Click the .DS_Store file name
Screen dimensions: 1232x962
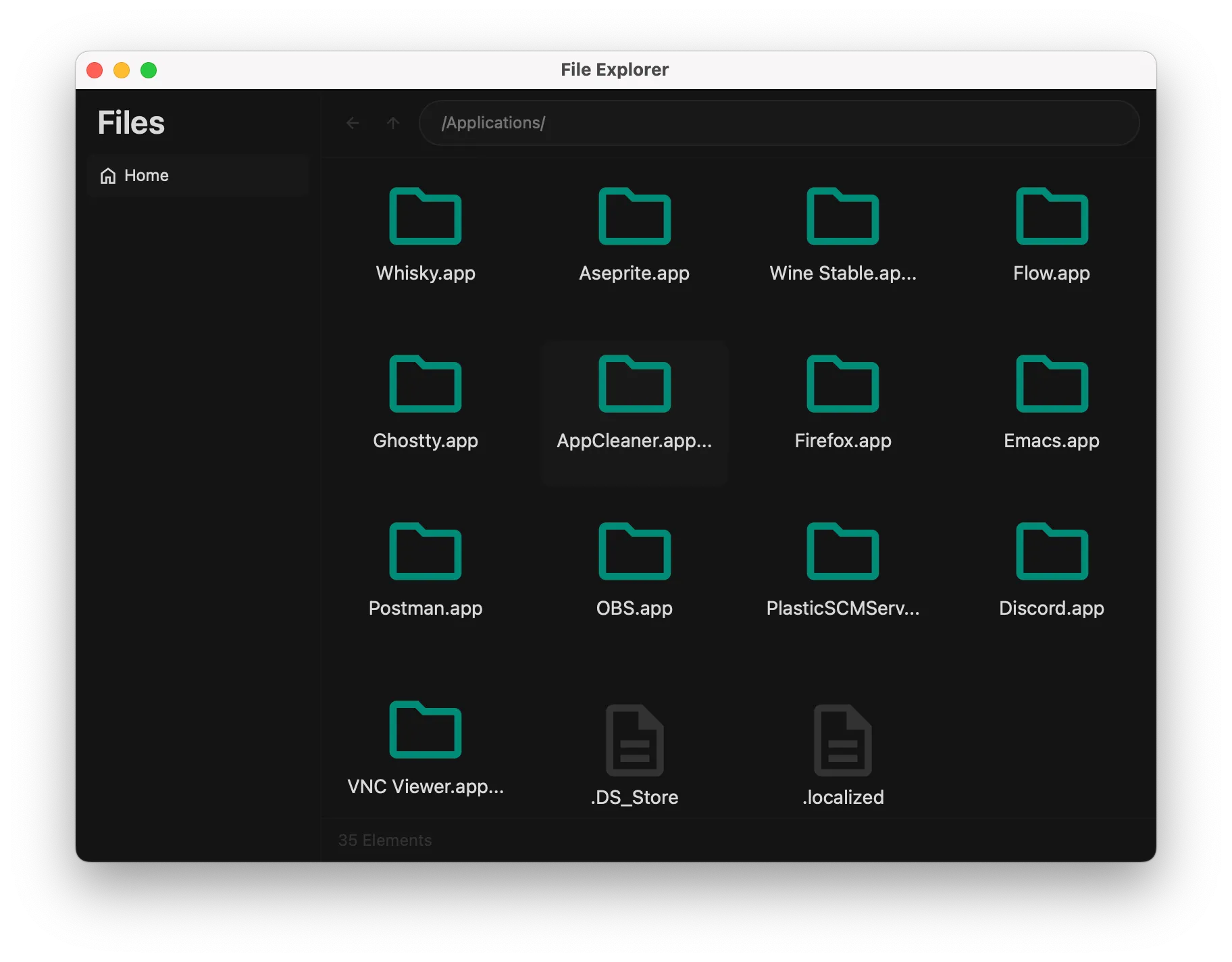click(x=634, y=797)
